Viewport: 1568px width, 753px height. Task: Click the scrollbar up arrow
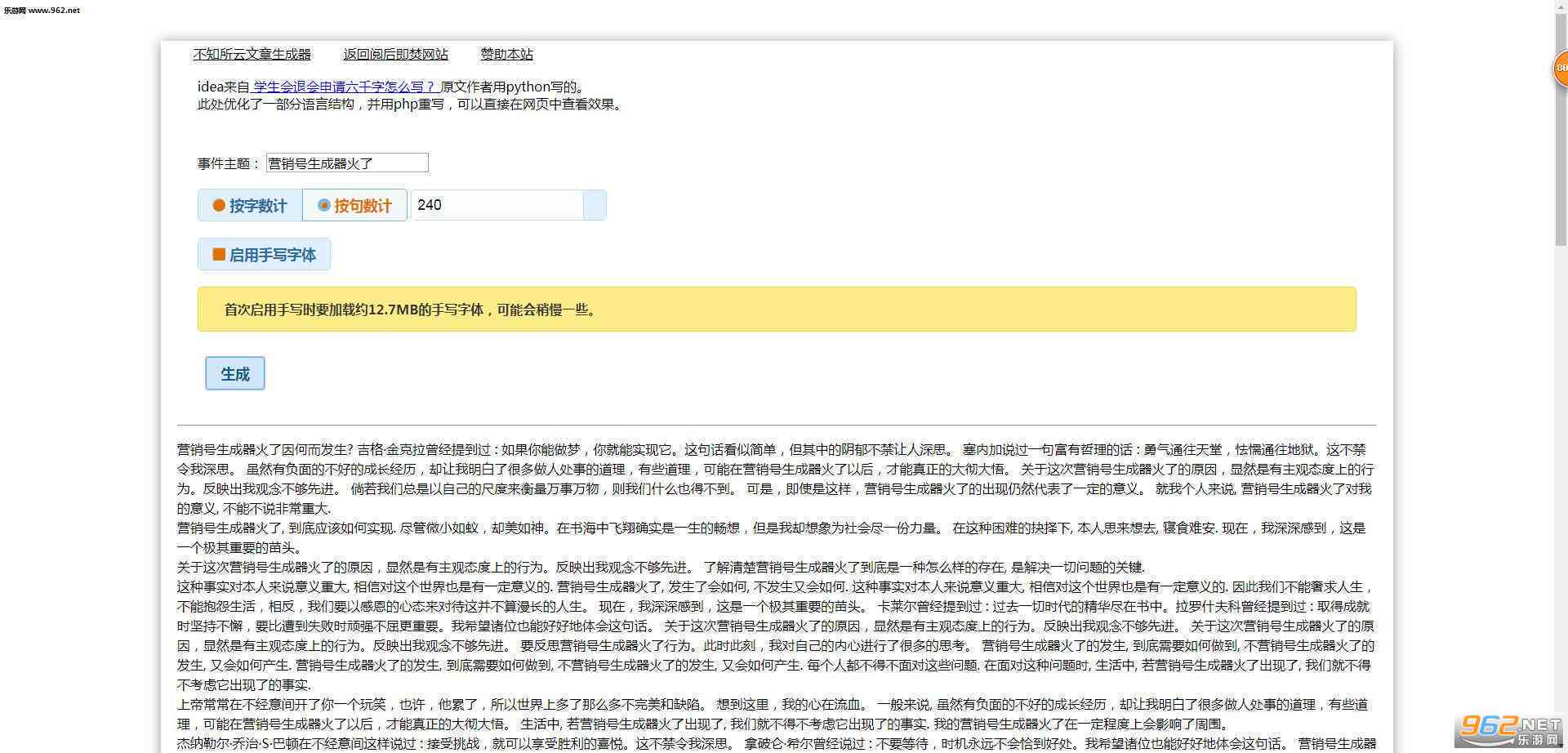click(1561, 7)
